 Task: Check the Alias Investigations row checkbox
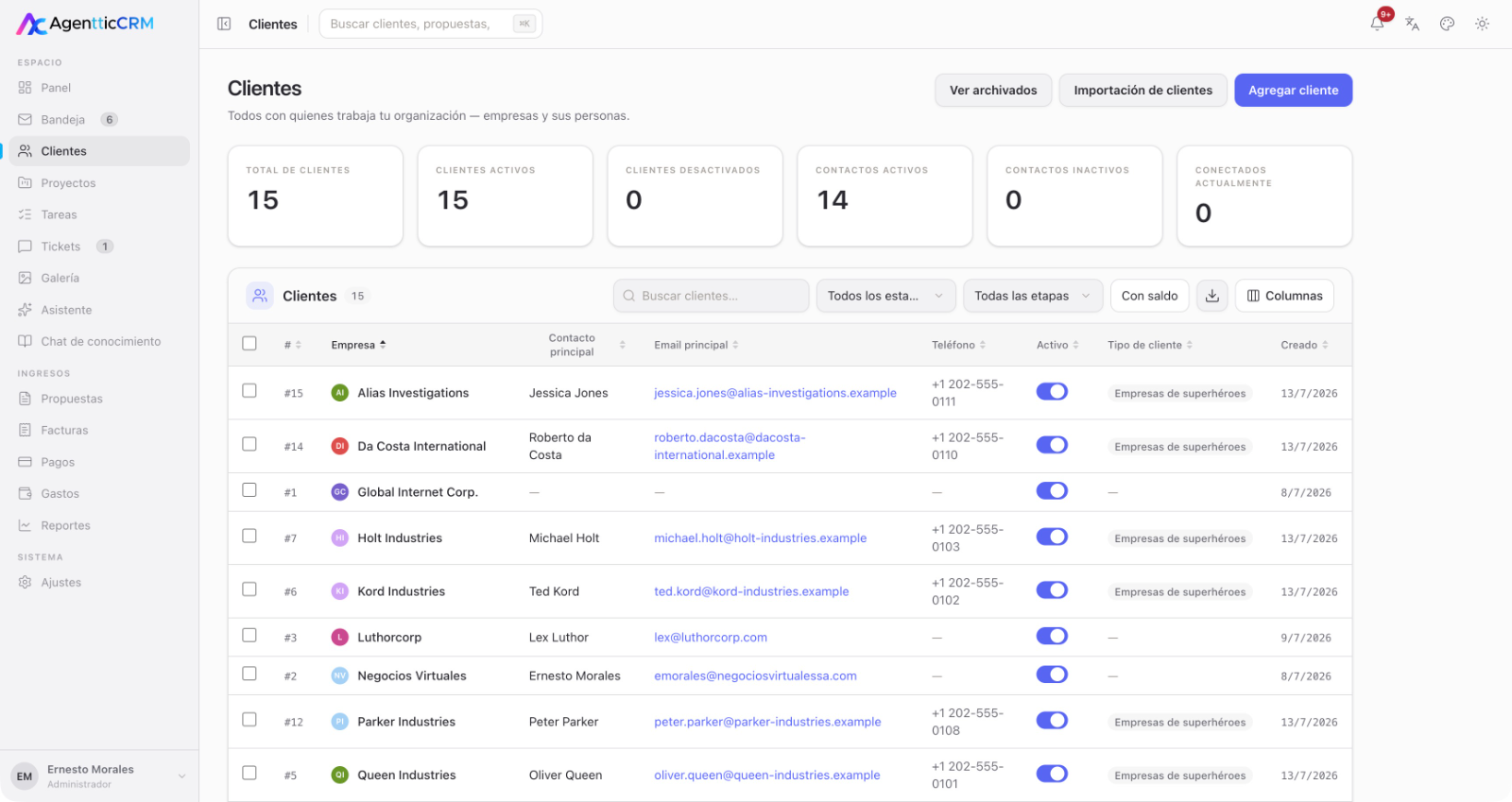coord(249,390)
